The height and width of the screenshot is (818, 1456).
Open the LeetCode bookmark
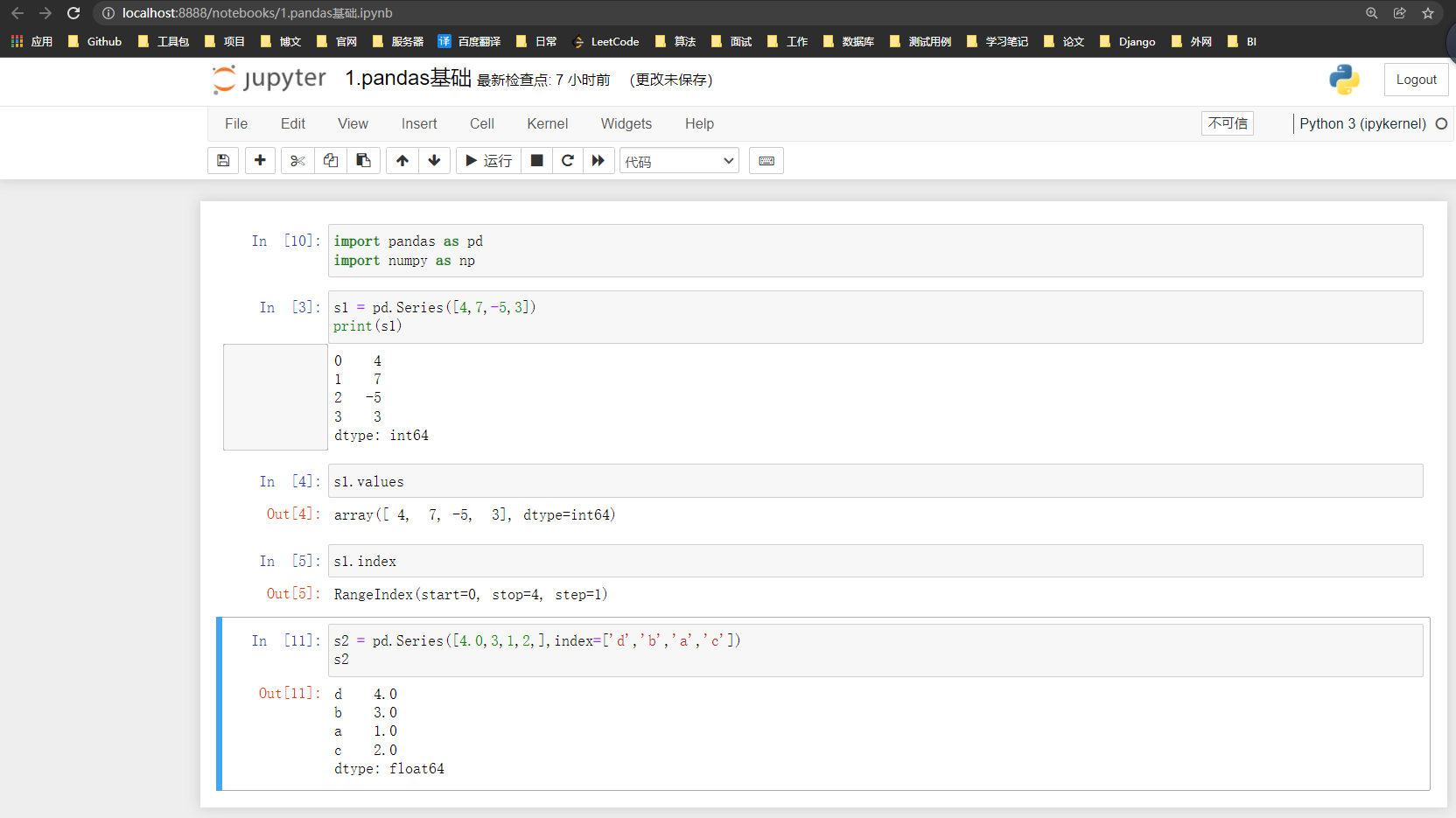(605, 41)
